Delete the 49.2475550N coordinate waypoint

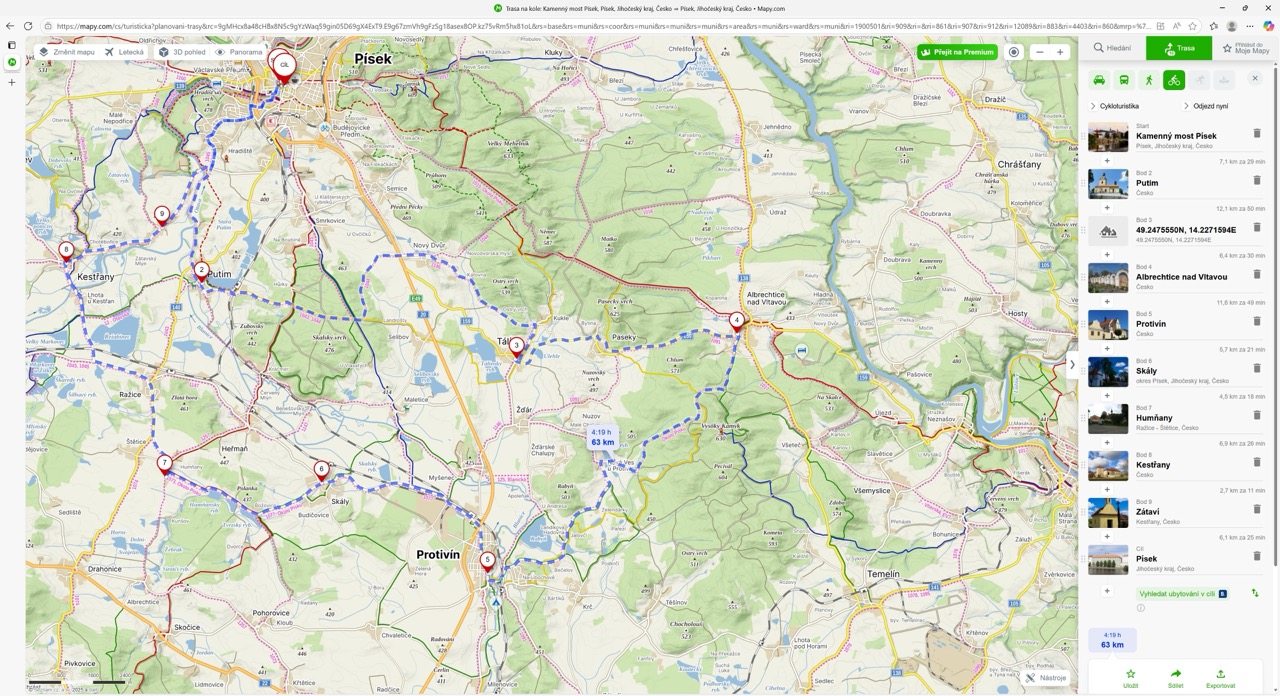[x=1257, y=227]
